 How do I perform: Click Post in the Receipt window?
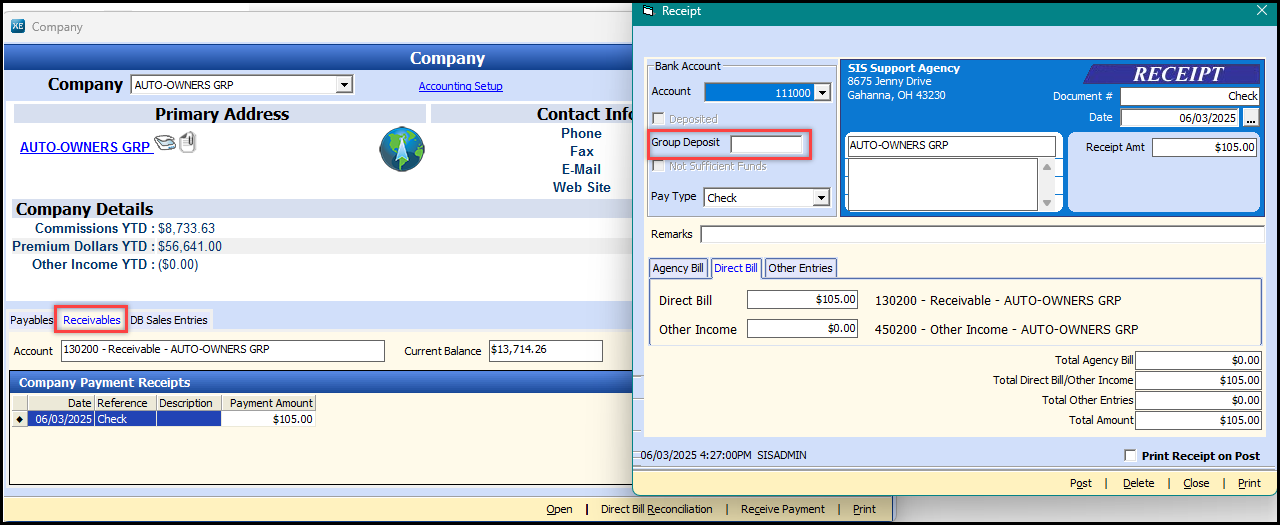pyautogui.click(x=1081, y=483)
